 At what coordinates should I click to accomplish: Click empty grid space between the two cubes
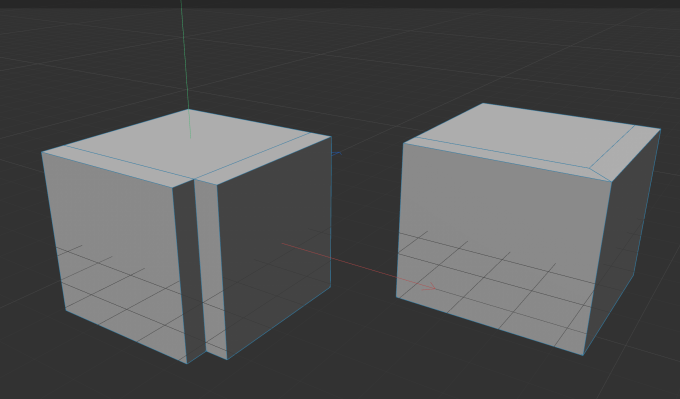pyautogui.click(x=364, y=208)
